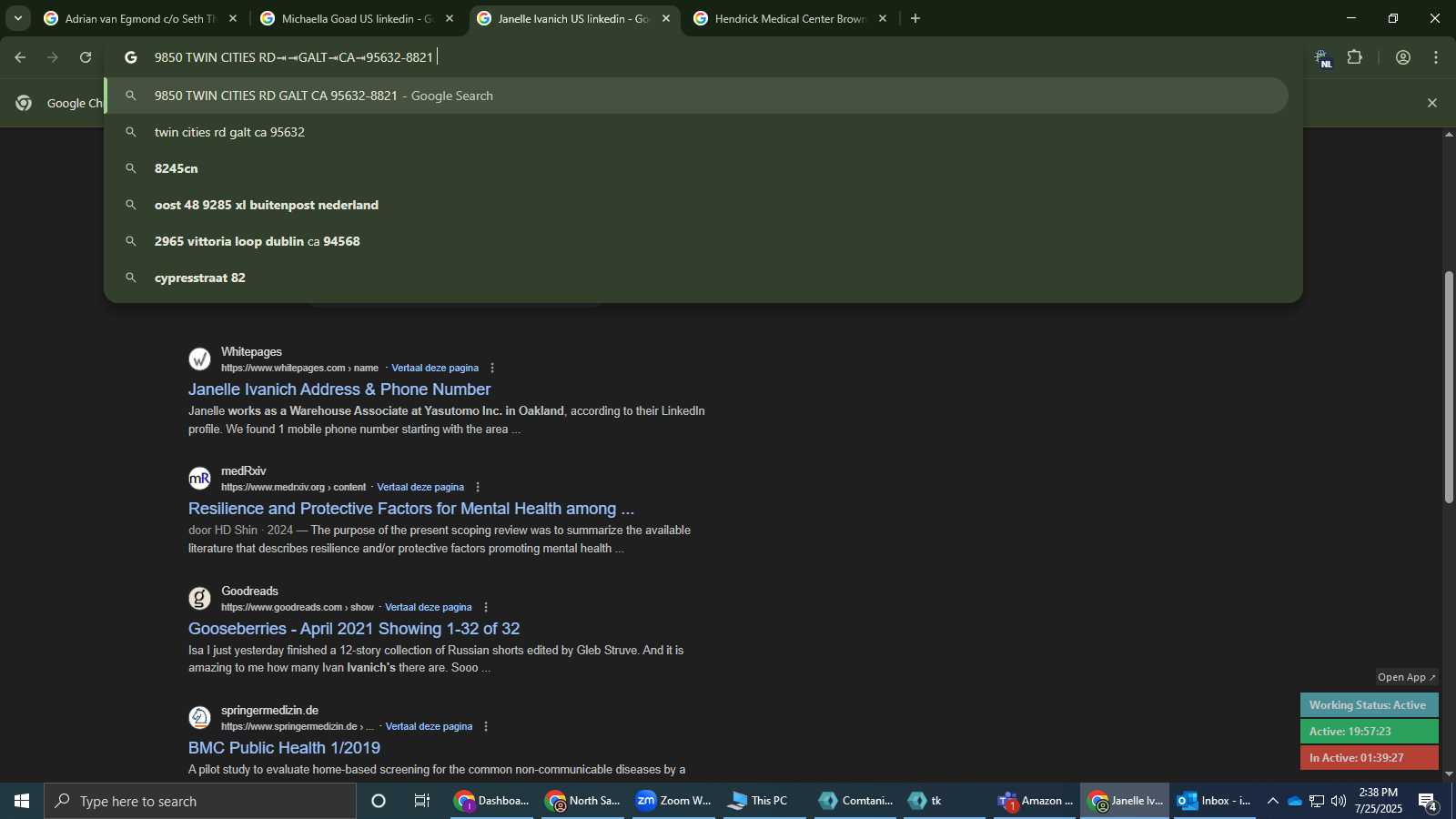
Task: Choose suggestion oost 48 9285 xl buitenpost
Action: click(x=696, y=205)
